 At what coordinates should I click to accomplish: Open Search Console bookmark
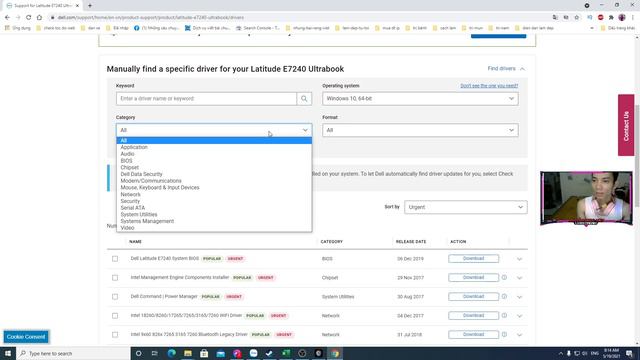[259, 28]
